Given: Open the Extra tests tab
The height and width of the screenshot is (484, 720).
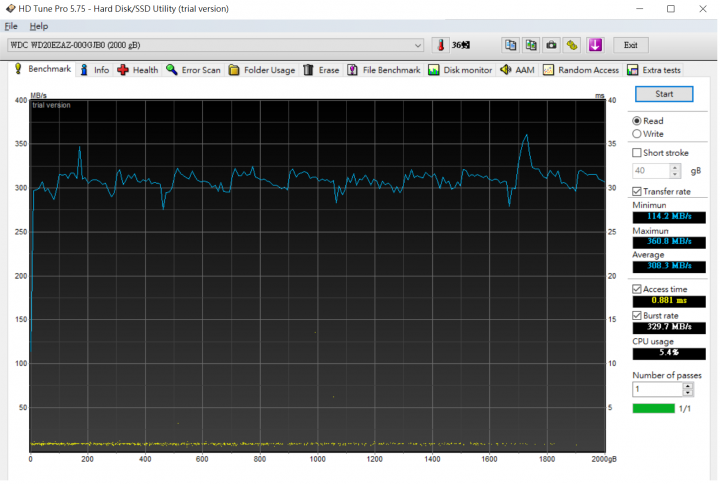Looking at the screenshot, I should click(x=654, y=70).
